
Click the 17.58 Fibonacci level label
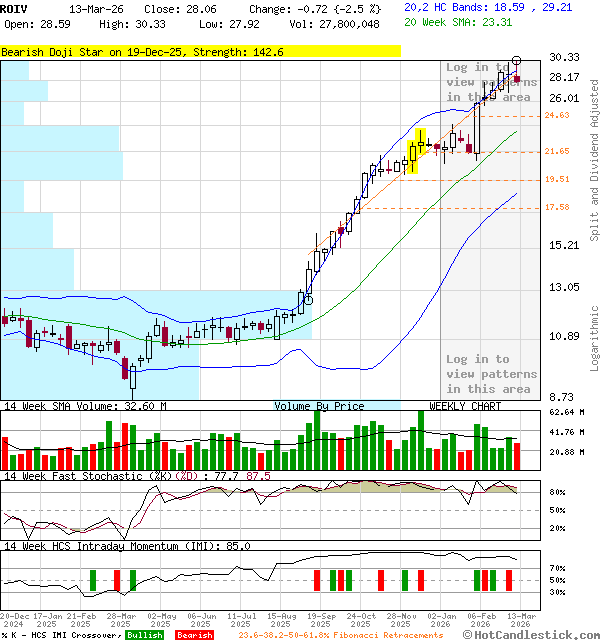coord(557,207)
